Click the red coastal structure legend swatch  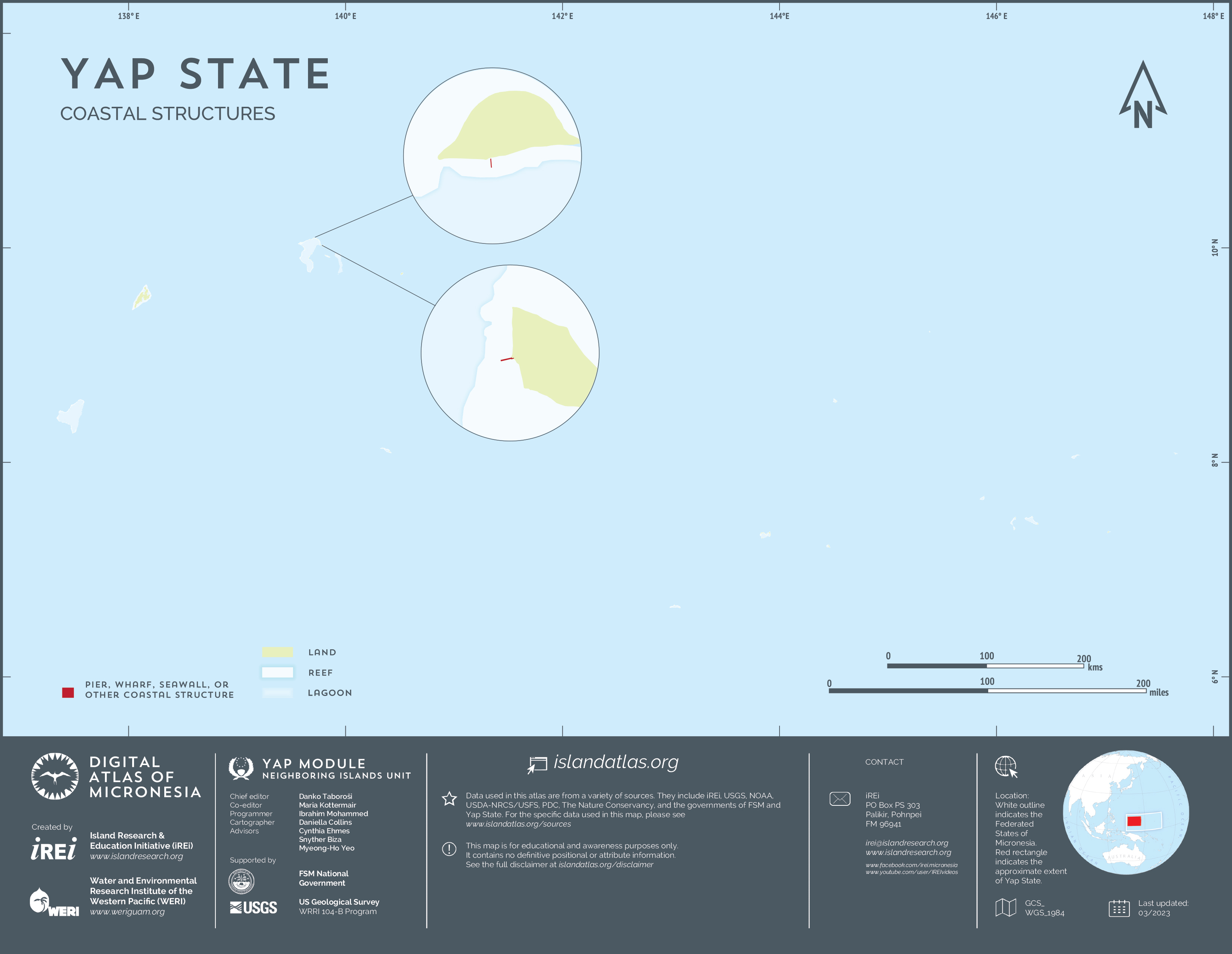coord(68,693)
